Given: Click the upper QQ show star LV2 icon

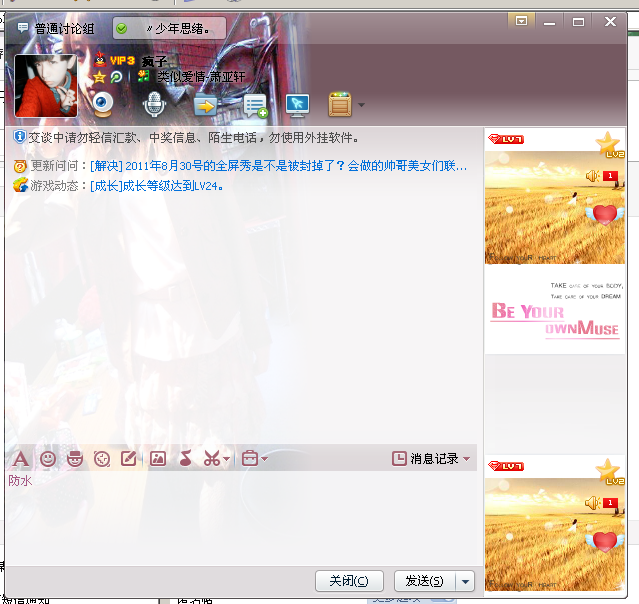Looking at the screenshot, I should click(x=609, y=145).
